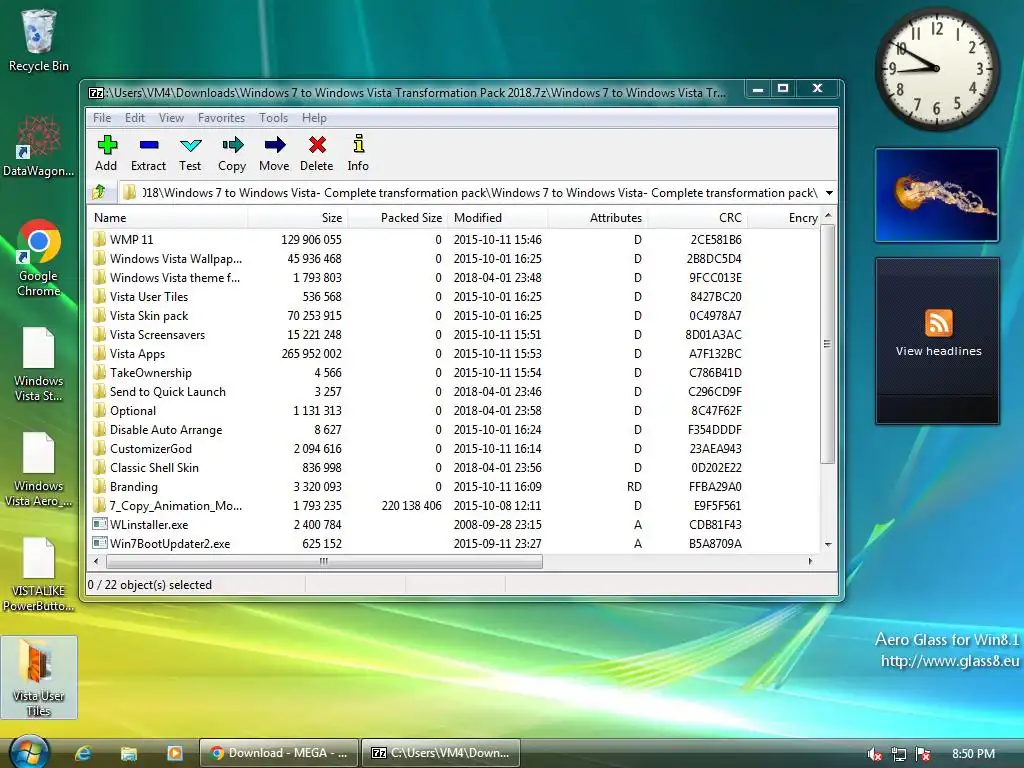Click View headlines in feed gadget
Viewport: 1024px width, 768px height.
tap(938, 351)
